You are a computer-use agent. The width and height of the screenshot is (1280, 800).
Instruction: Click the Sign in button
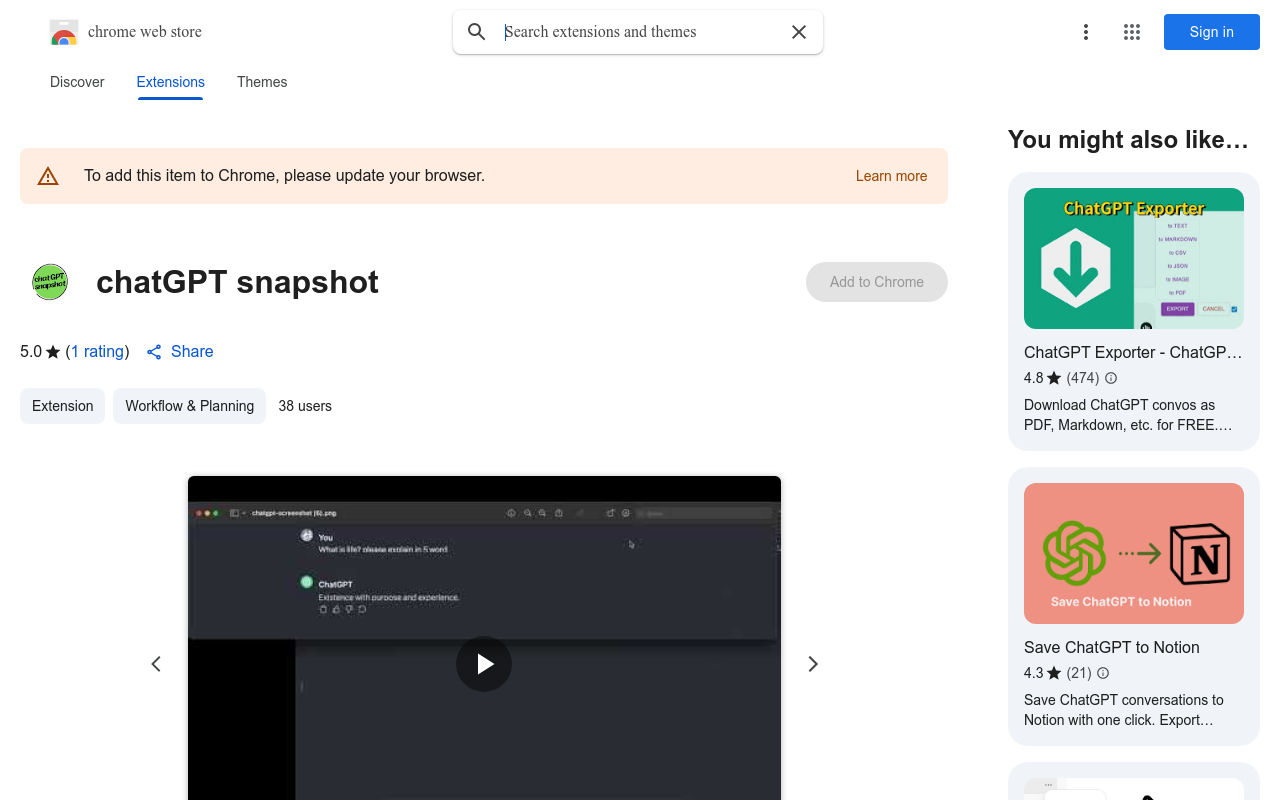(x=1212, y=32)
